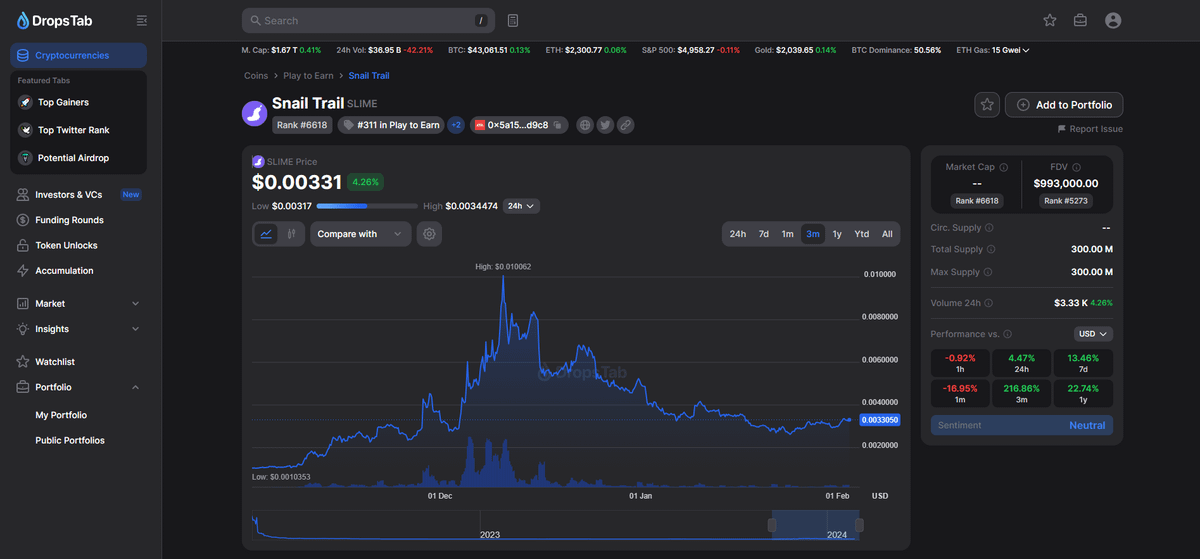Select the 7d chart range
The width and height of the screenshot is (1200, 559).
(763, 234)
